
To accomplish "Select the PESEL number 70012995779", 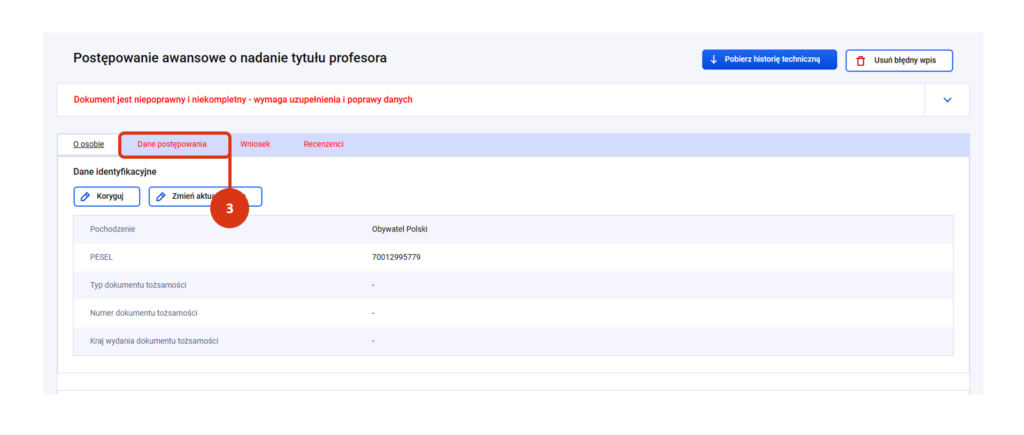I will click(x=396, y=257).
